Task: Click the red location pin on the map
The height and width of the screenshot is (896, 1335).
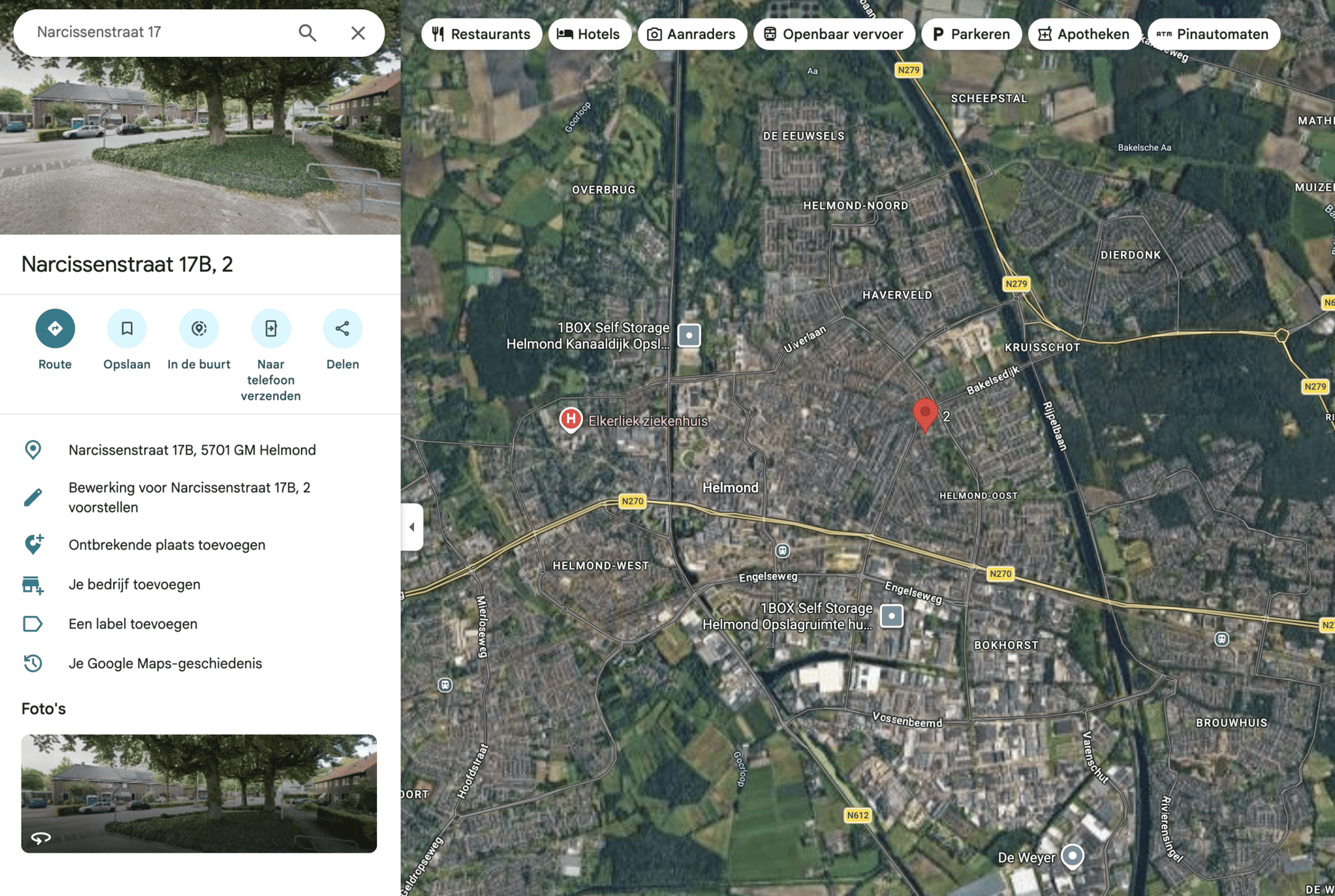Action: coord(925,415)
